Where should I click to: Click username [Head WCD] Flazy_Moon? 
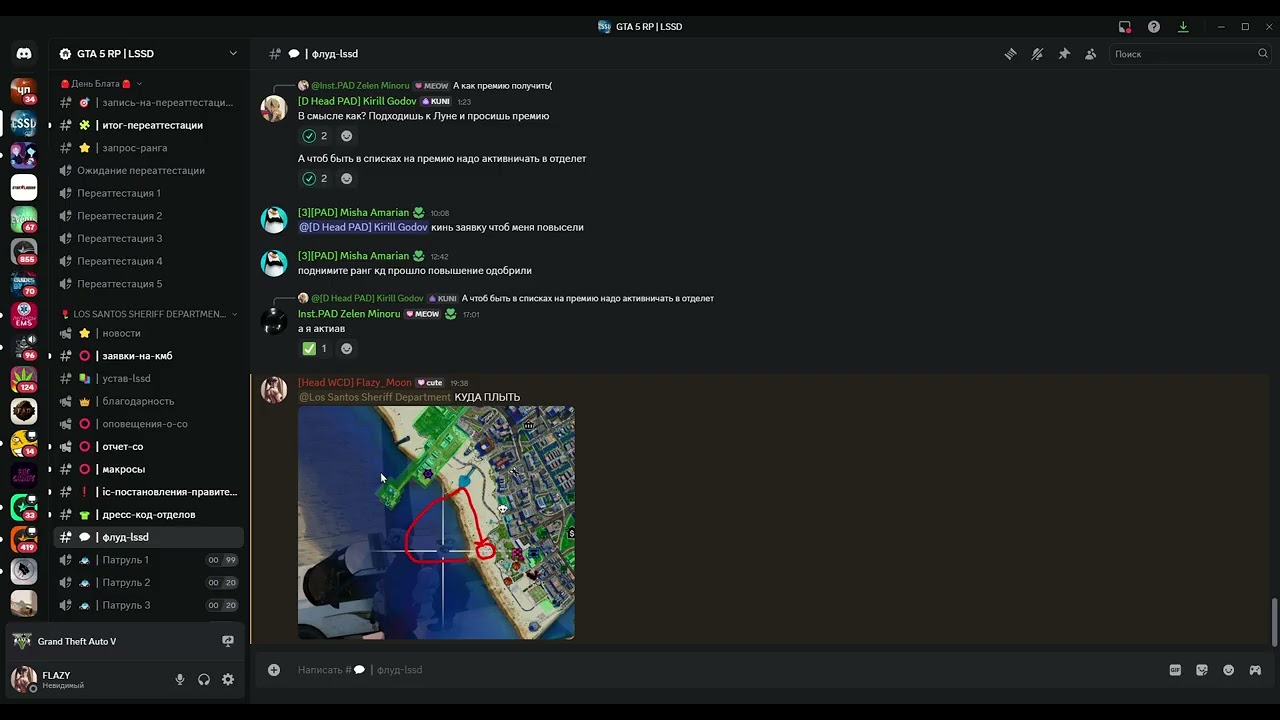click(x=355, y=382)
